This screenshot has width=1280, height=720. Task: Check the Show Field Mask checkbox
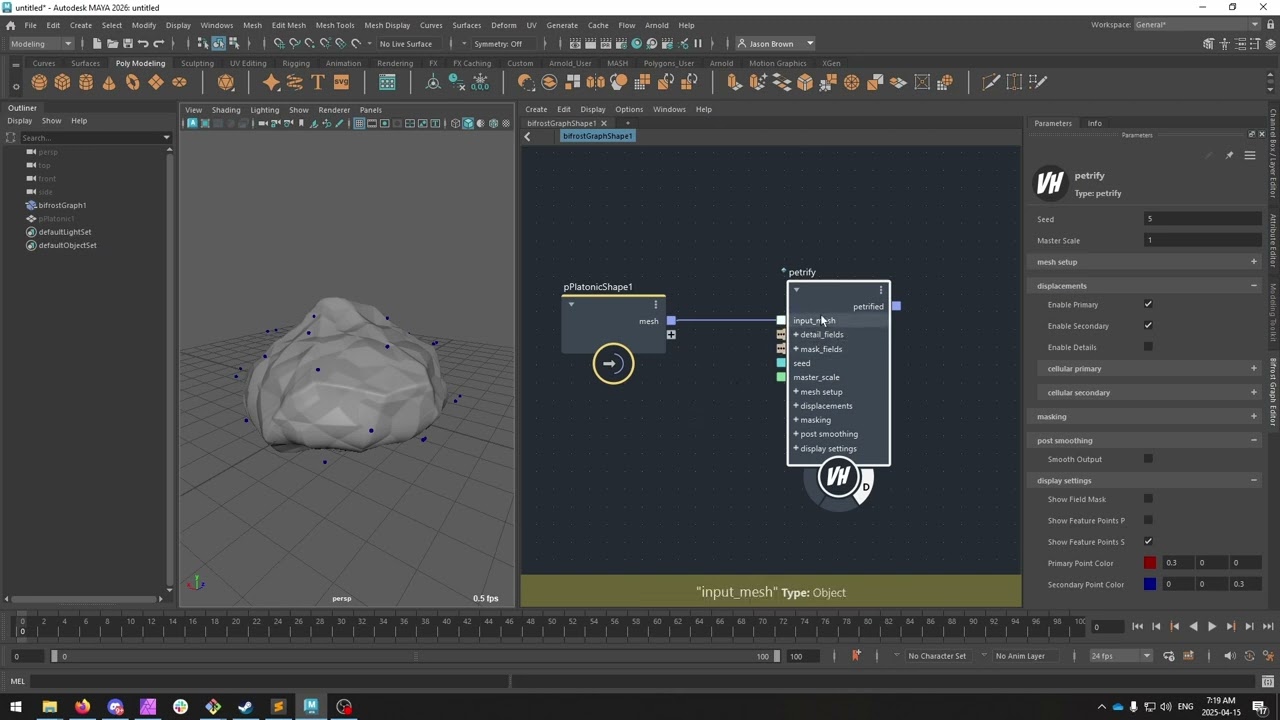tap(1148, 499)
